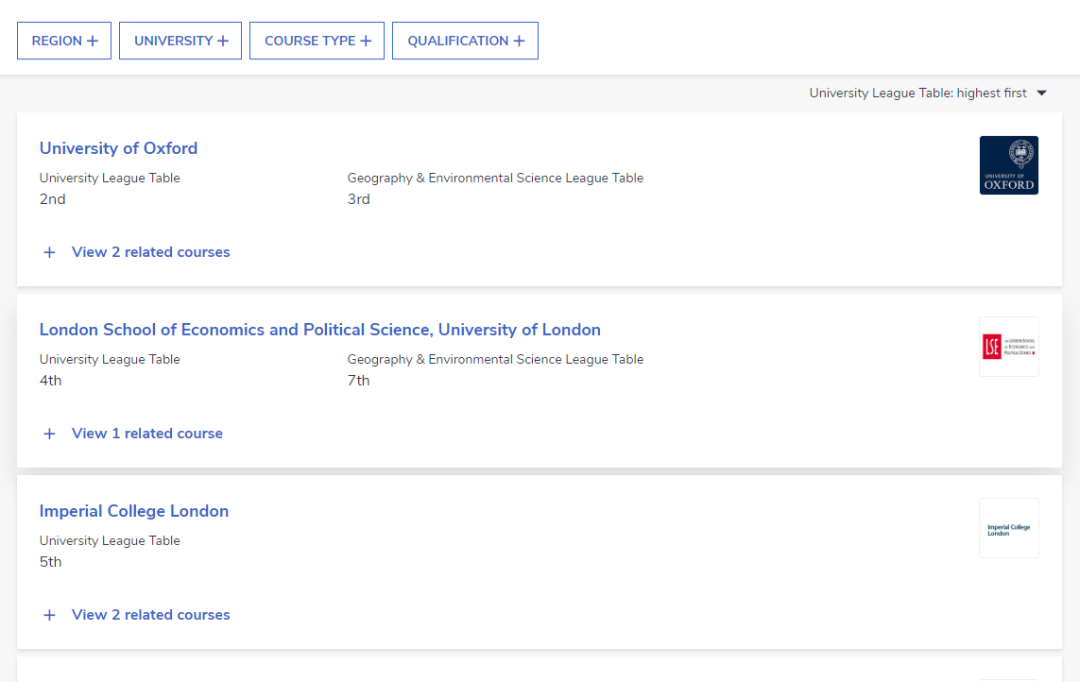
Task: Expand Imperial's View 2 related courses
Action: tap(151, 614)
